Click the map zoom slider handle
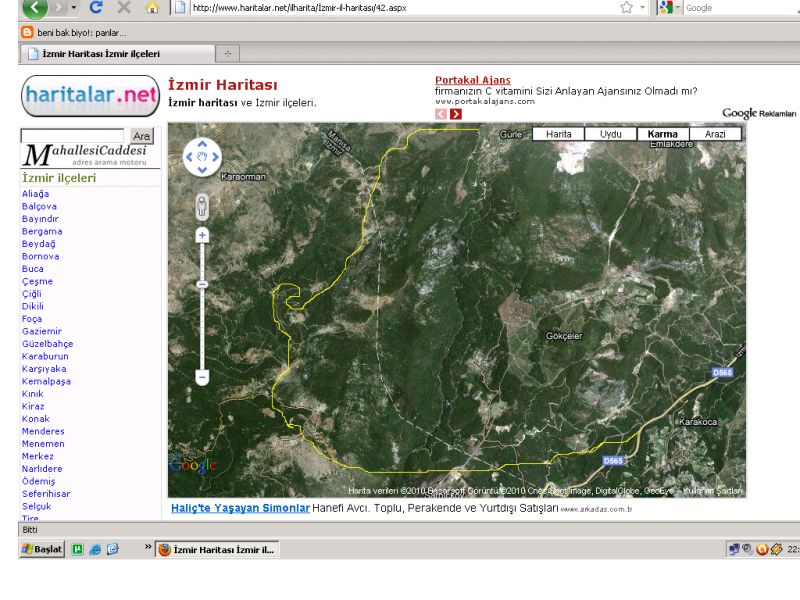Screen dimensions: 800x600 point(202,284)
